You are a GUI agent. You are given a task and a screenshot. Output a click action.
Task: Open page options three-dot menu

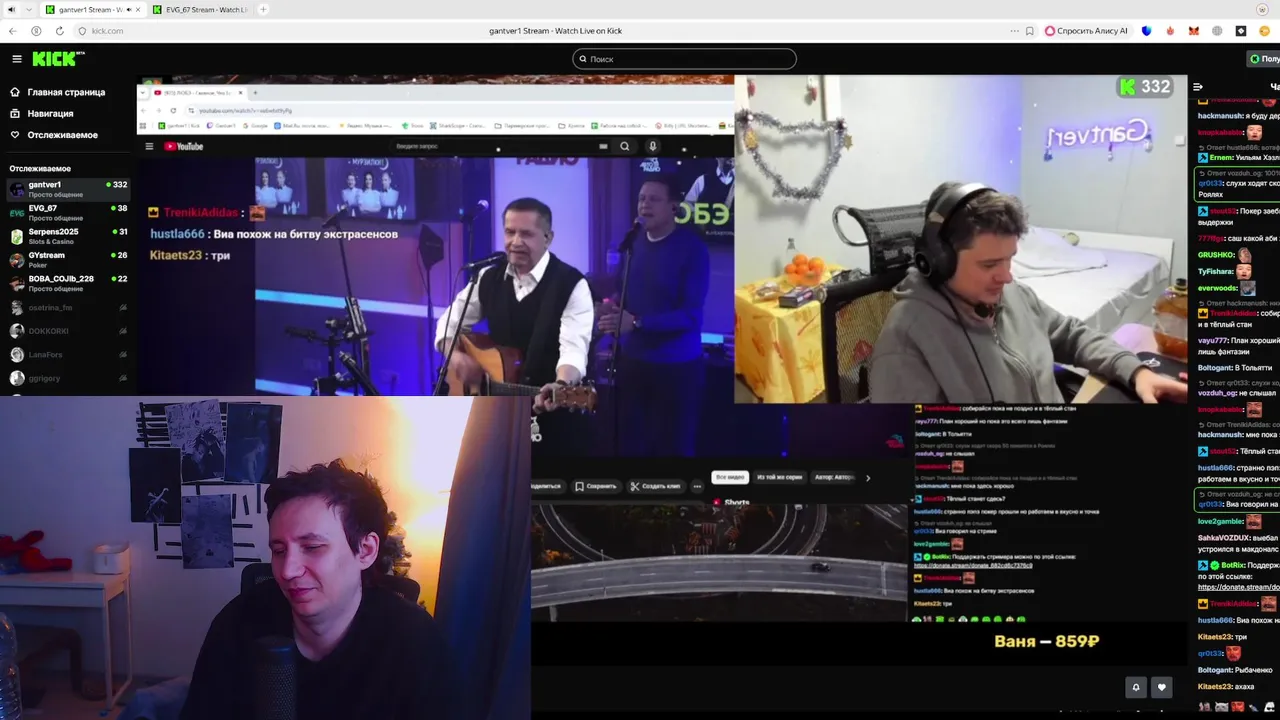point(1014,31)
